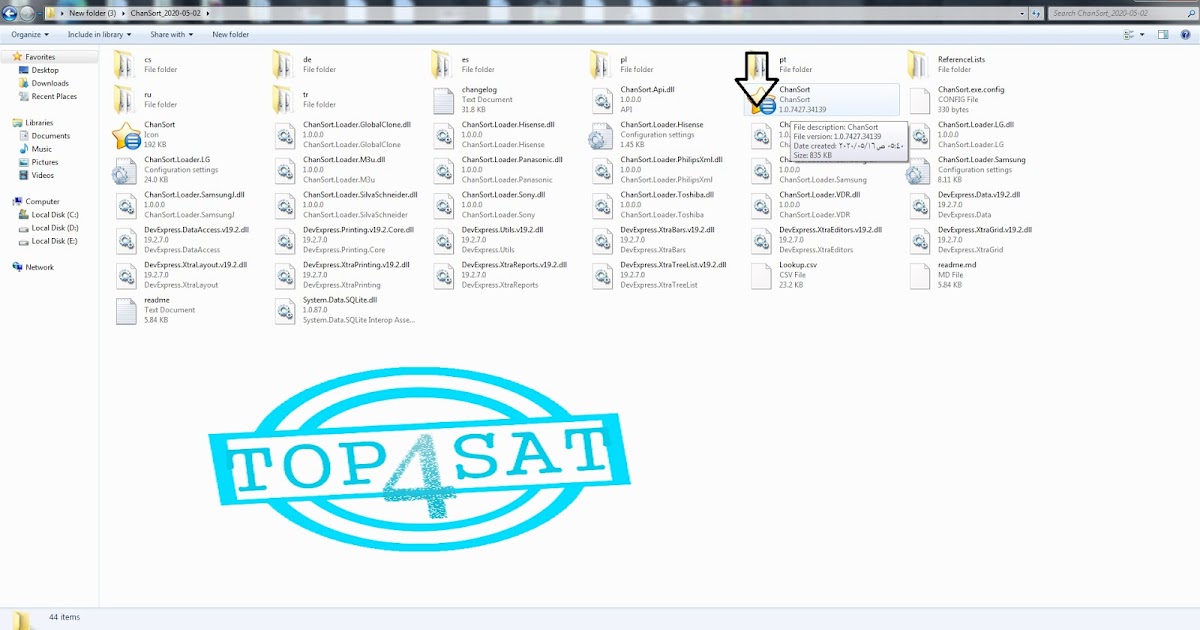Open the Include in library dropdown
Screen dimensions: 1200x630
point(99,34)
